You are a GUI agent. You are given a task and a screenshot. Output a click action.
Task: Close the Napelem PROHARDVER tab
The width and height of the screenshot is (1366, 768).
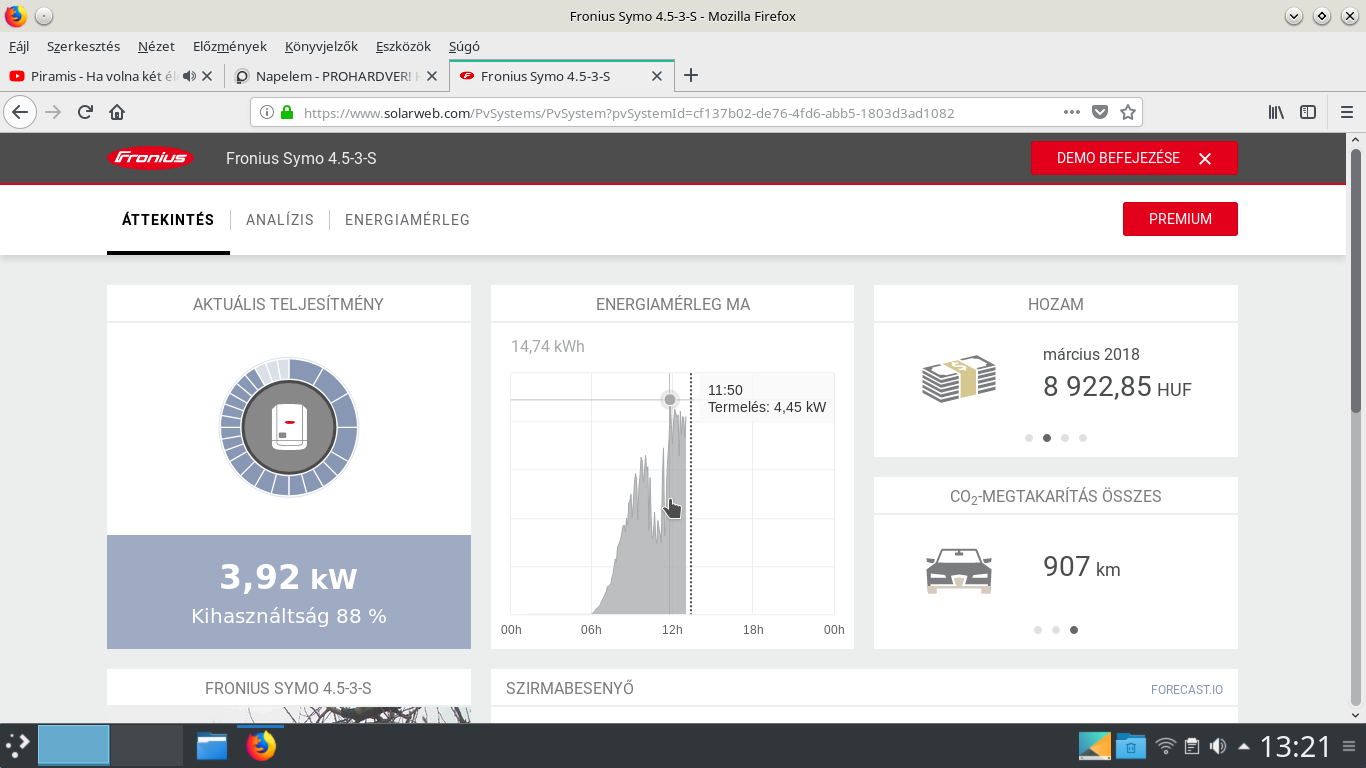click(432, 76)
